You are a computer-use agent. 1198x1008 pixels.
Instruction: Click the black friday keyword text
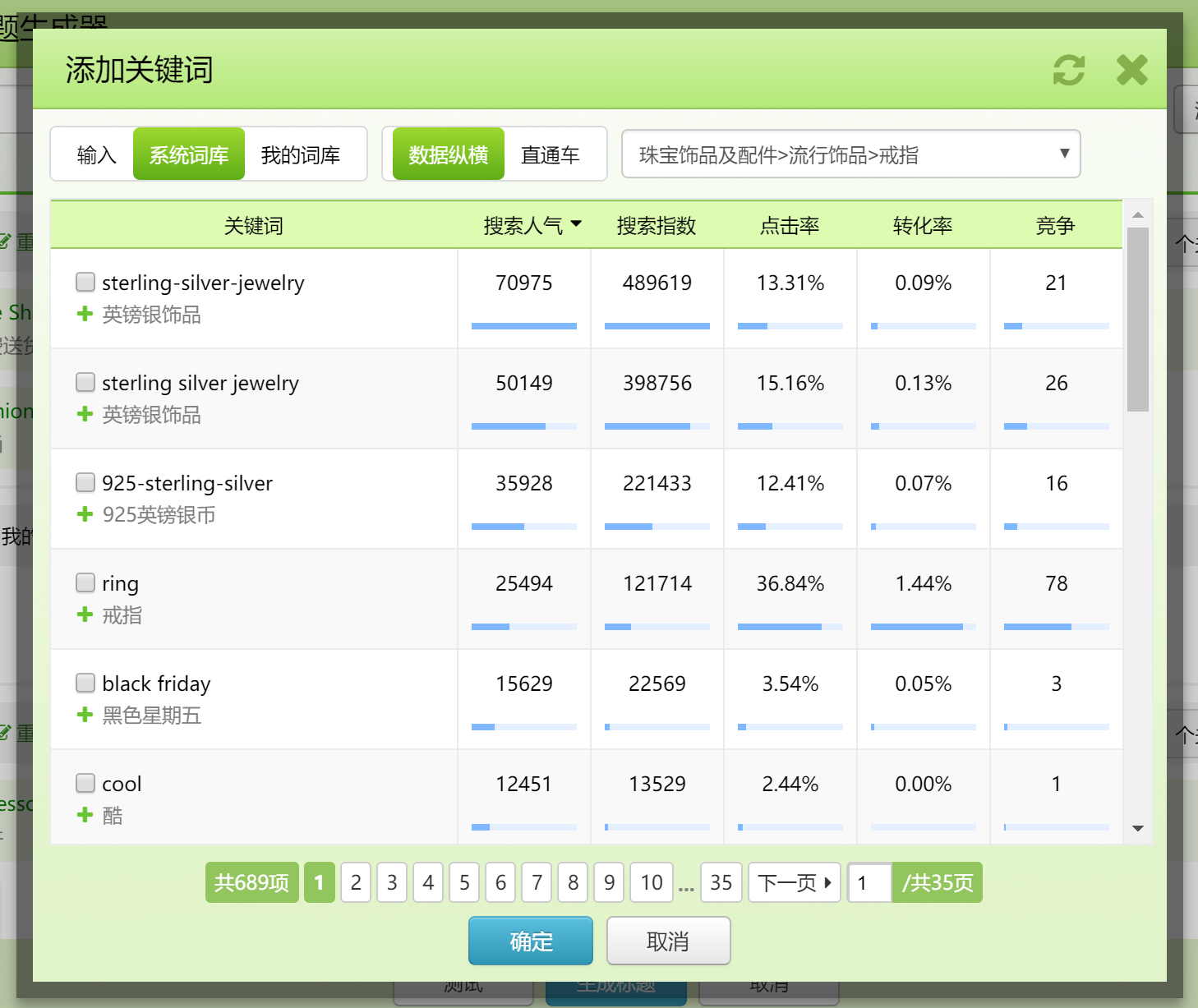(x=156, y=684)
